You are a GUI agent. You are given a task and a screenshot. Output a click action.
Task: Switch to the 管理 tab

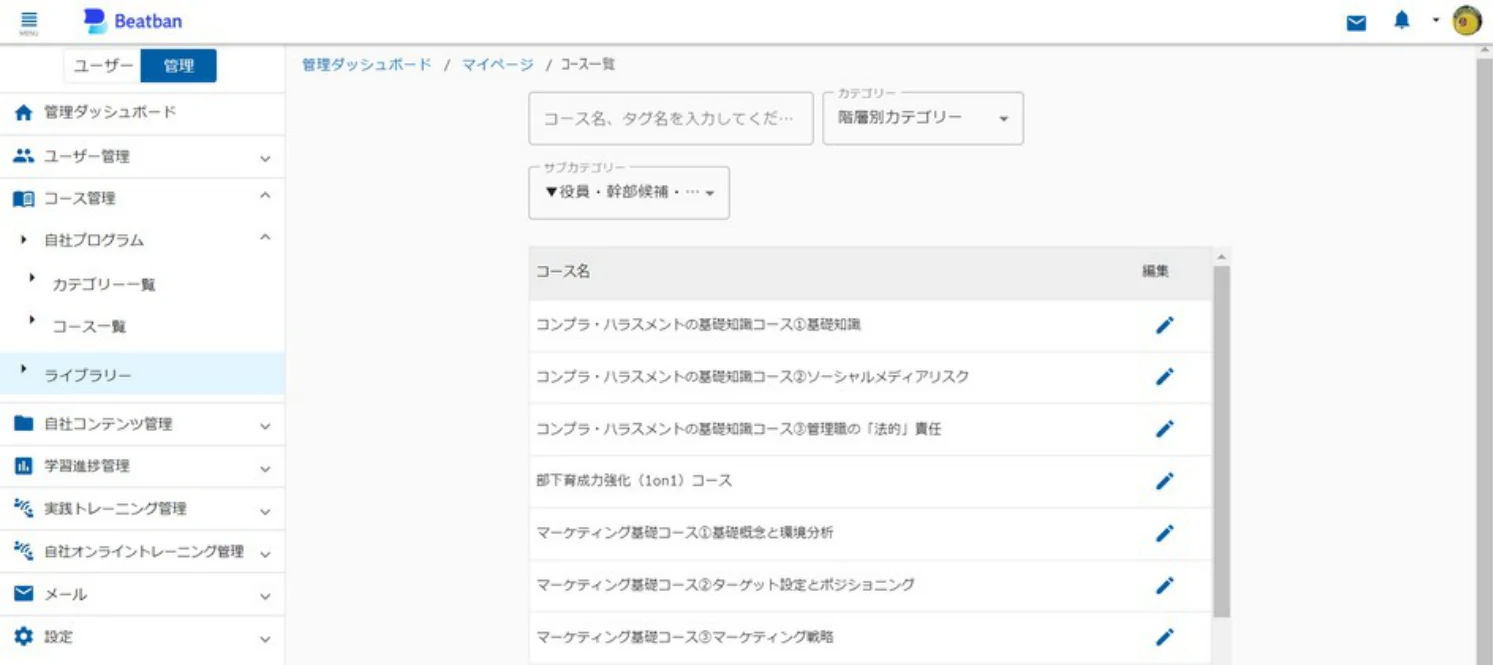[x=178, y=66]
